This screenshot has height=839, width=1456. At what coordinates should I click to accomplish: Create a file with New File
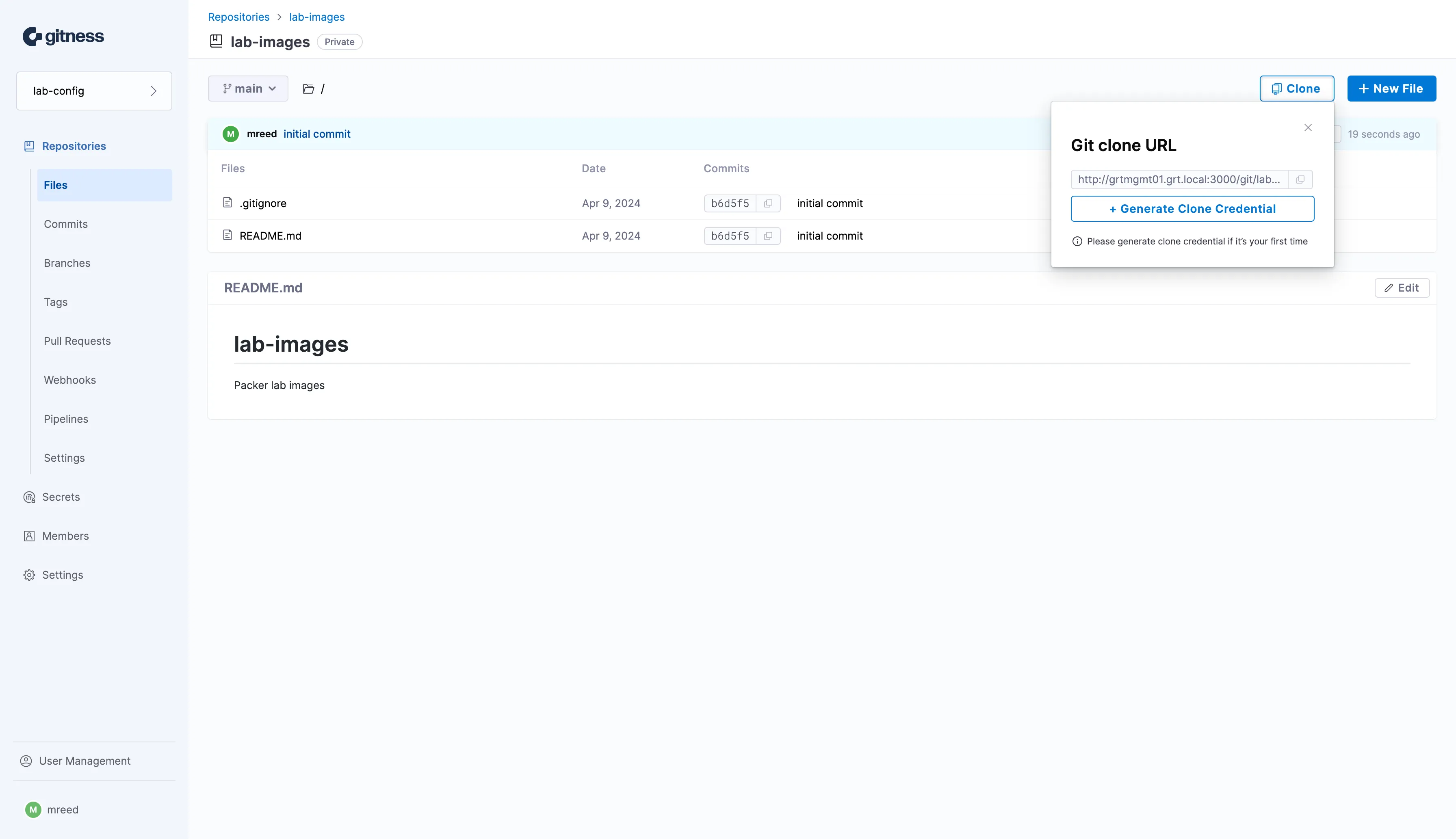pos(1391,89)
